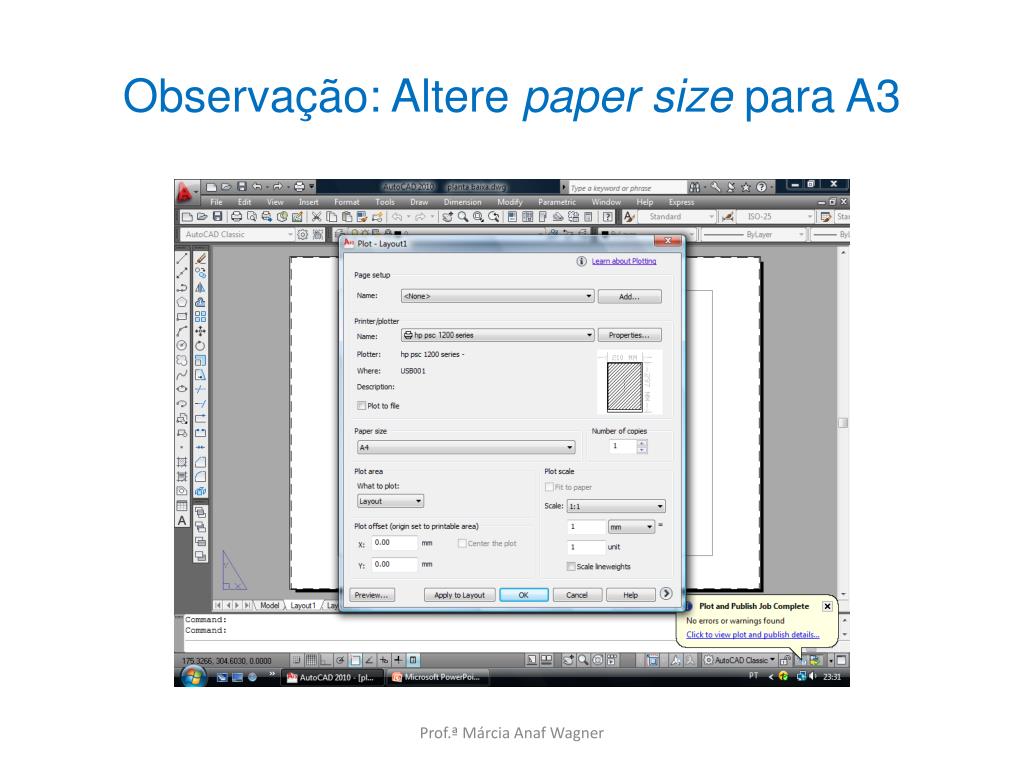The width and height of the screenshot is (1024, 768).
Task: Open the Standard text style dropdown
Action: [x=676, y=216]
